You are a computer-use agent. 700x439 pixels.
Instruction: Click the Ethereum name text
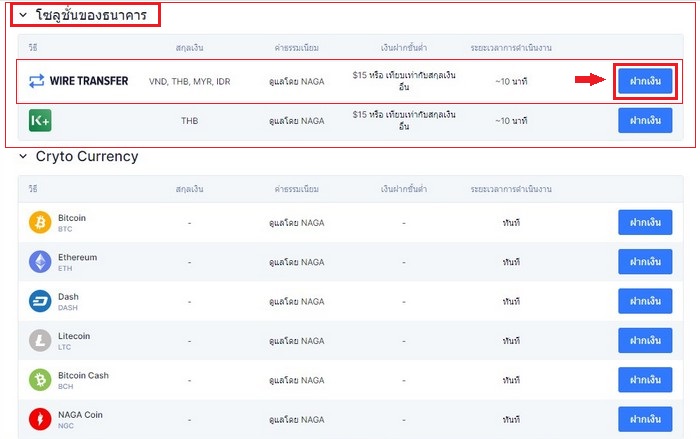[x=78, y=257]
